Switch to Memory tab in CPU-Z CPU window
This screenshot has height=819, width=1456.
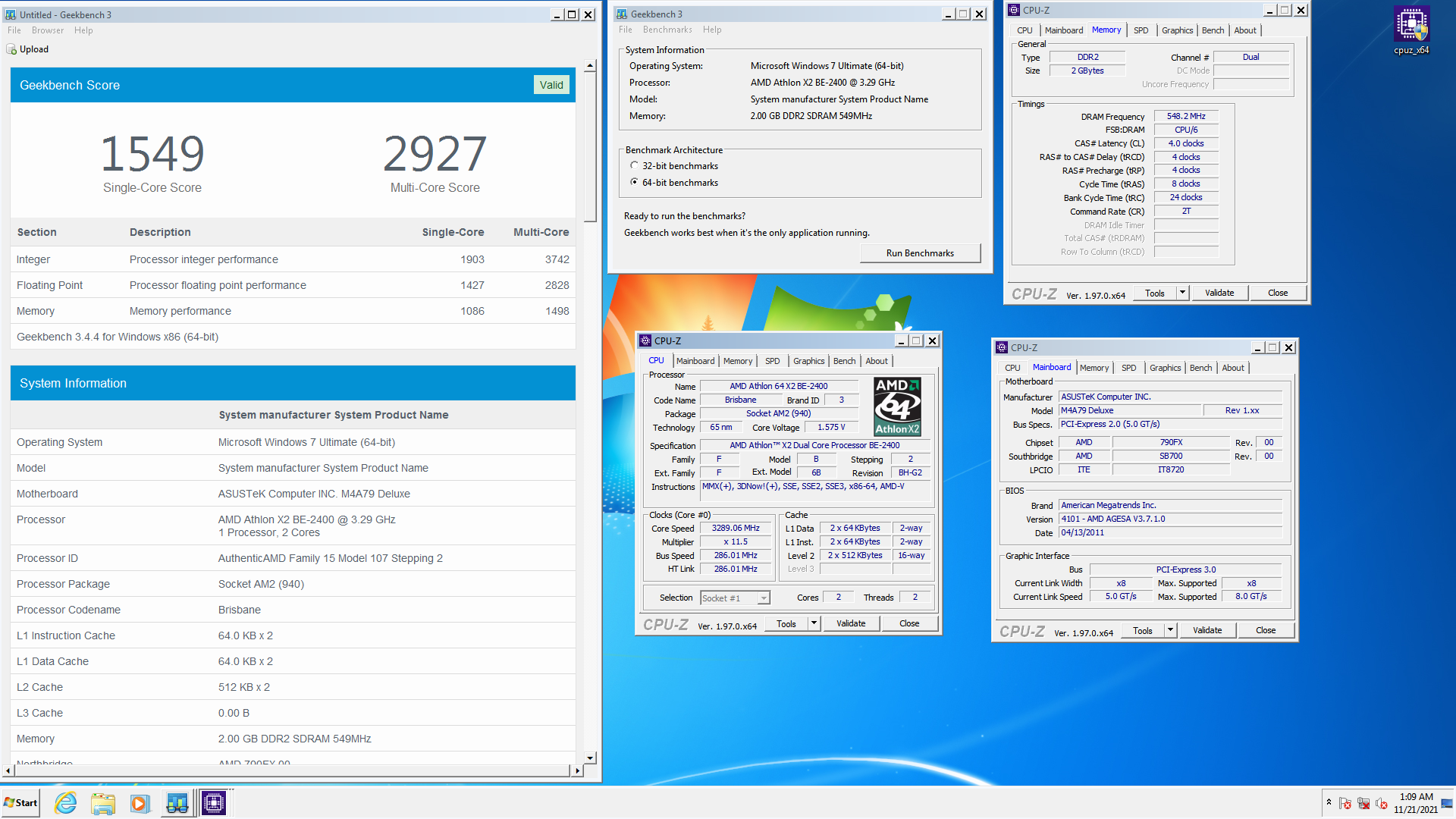tap(738, 361)
